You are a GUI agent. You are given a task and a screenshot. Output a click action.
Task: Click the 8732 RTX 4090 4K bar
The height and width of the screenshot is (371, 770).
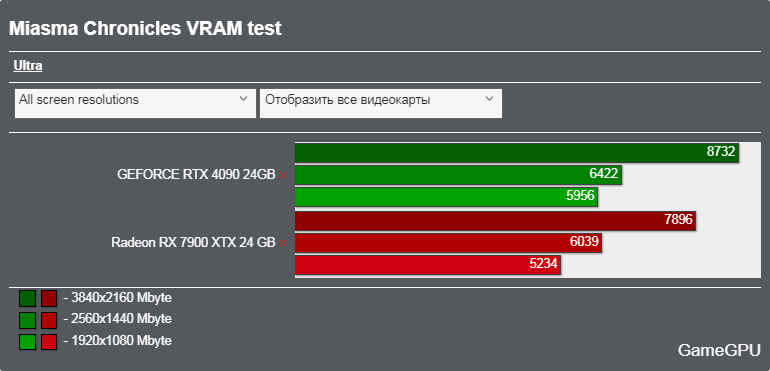517,152
